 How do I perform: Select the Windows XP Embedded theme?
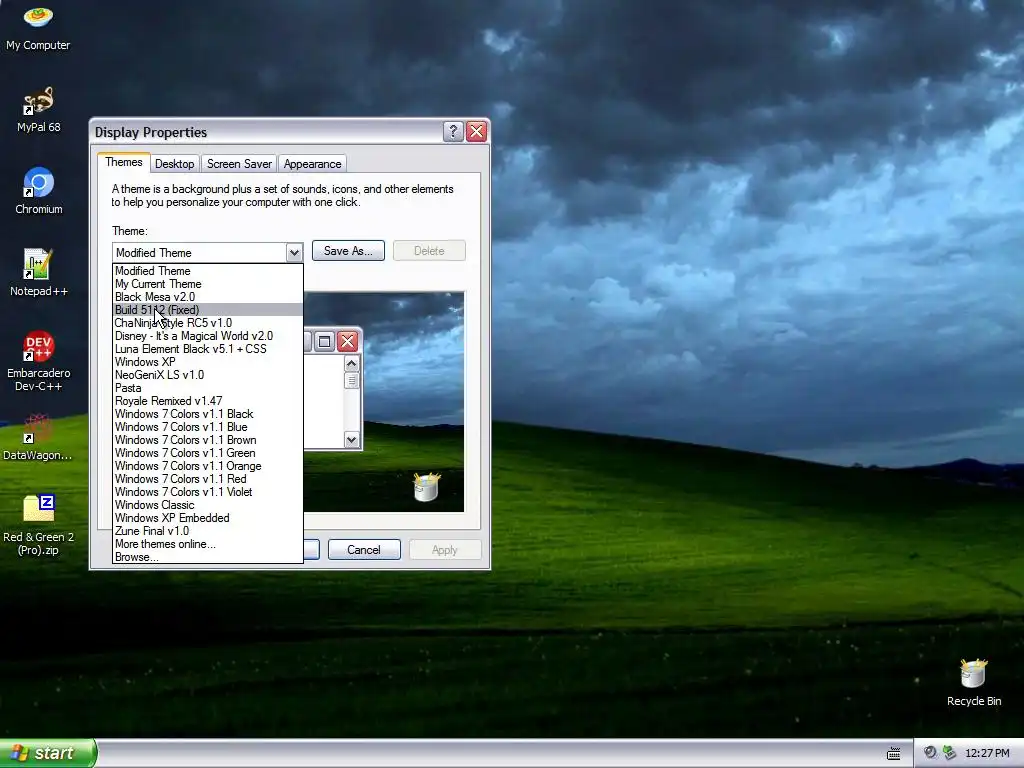click(x=208, y=518)
